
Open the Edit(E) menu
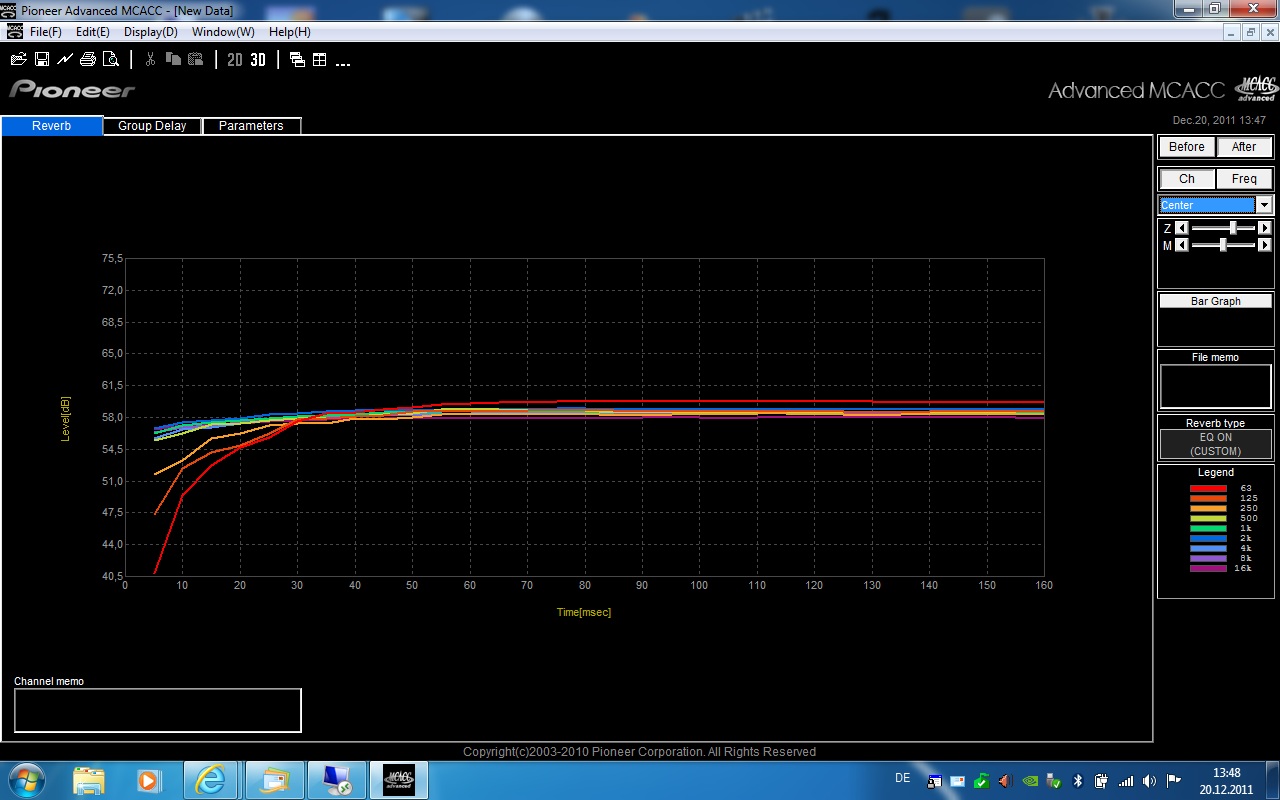tap(93, 32)
